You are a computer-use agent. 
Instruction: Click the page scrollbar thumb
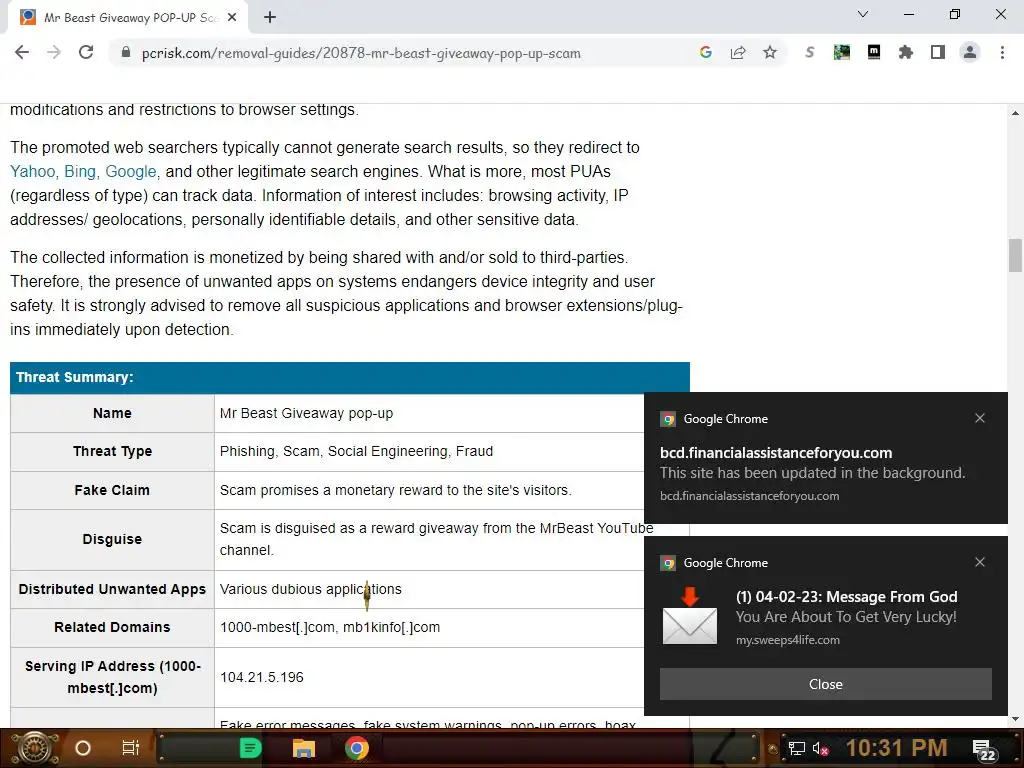1015,255
